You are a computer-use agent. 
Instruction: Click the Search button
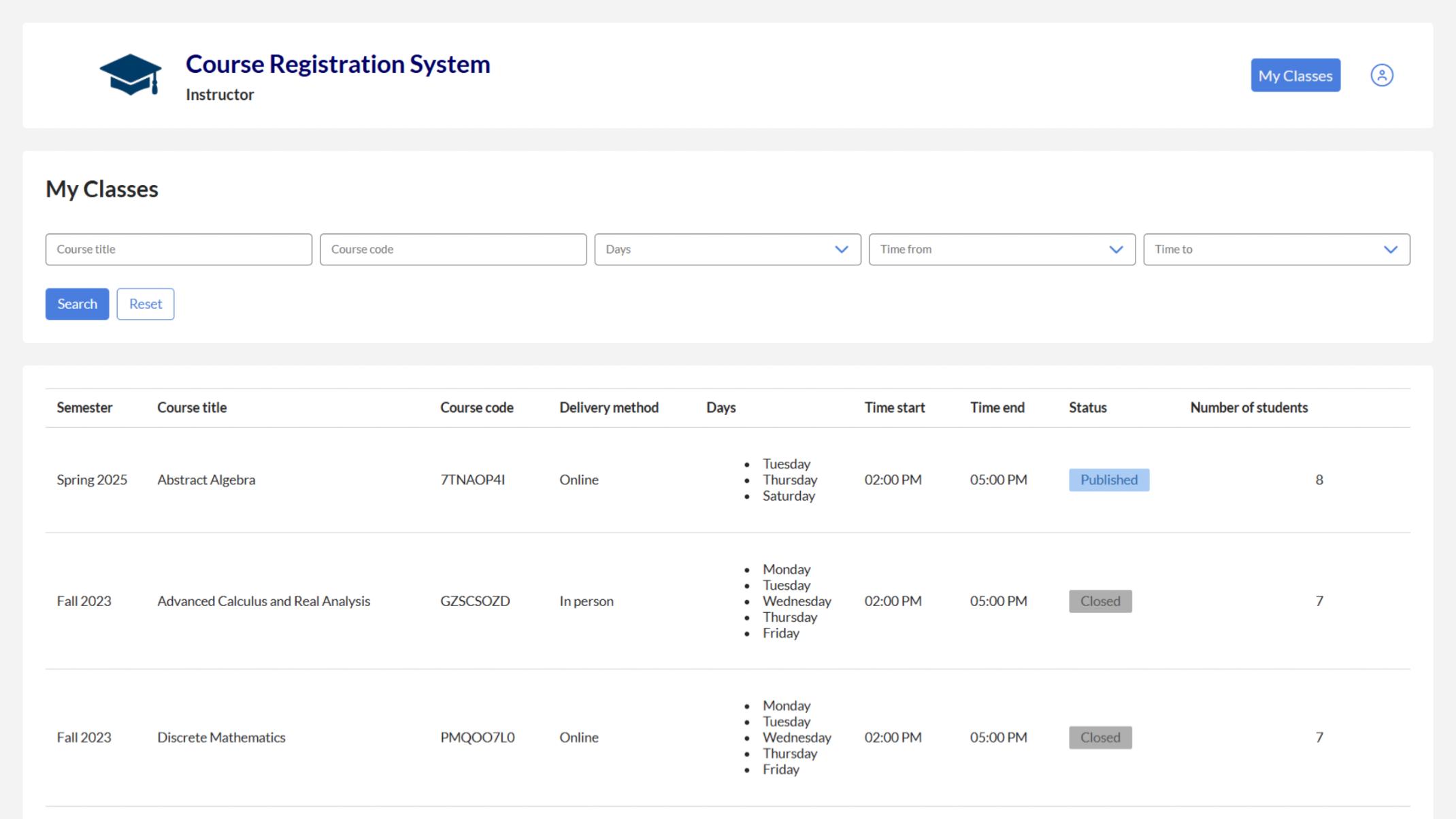tap(77, 304)
